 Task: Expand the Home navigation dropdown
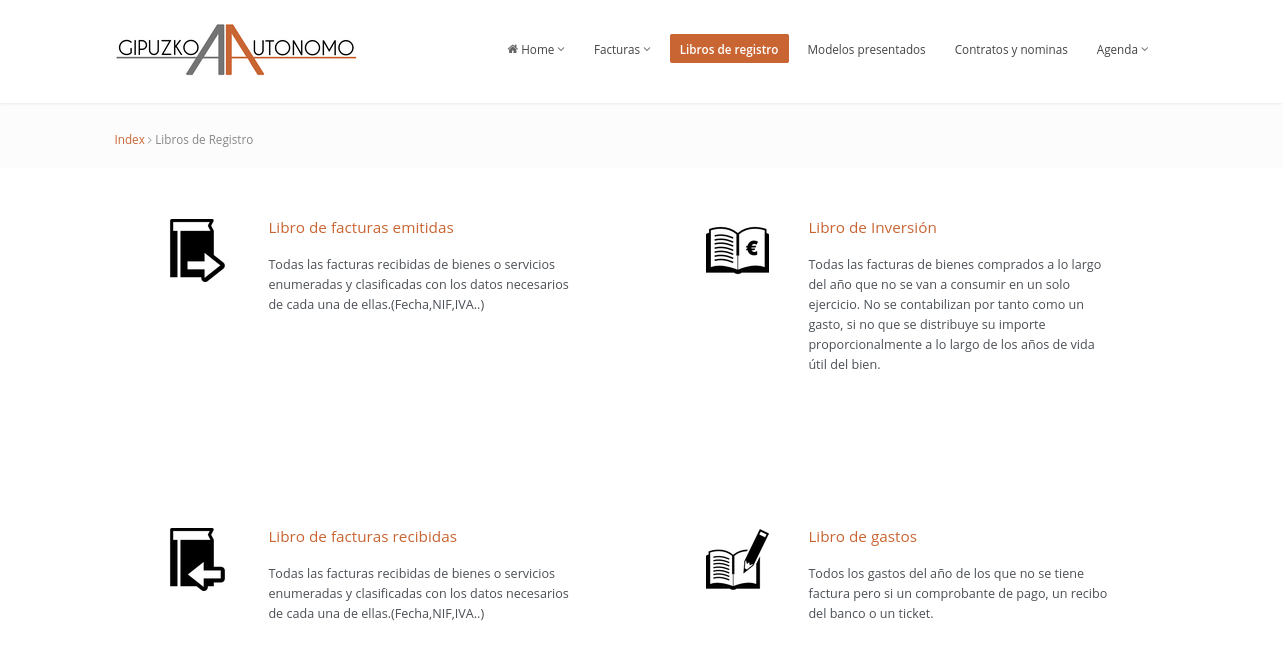[x=535, y=49]
